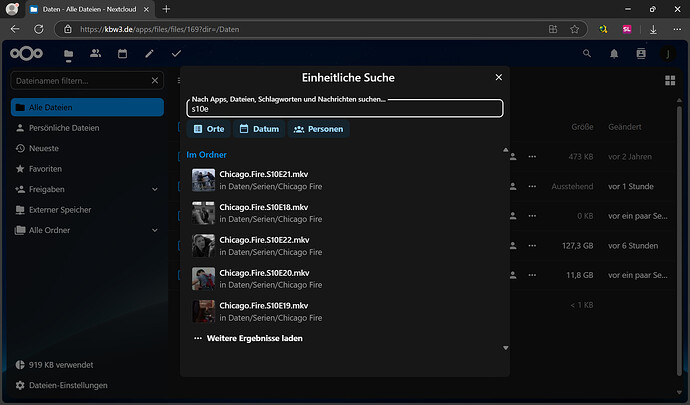The image size is (690, 405).
Task: Click Weitere Ergebnisse laden
Action: pyautogui.click(x=254, y=338)
